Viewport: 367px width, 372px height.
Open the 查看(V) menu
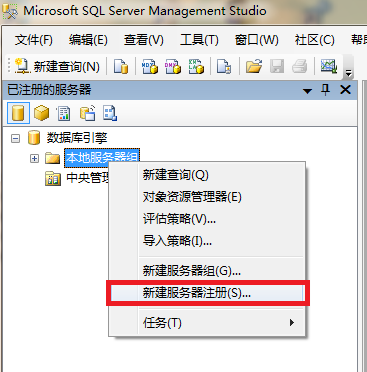pos(144,40)
